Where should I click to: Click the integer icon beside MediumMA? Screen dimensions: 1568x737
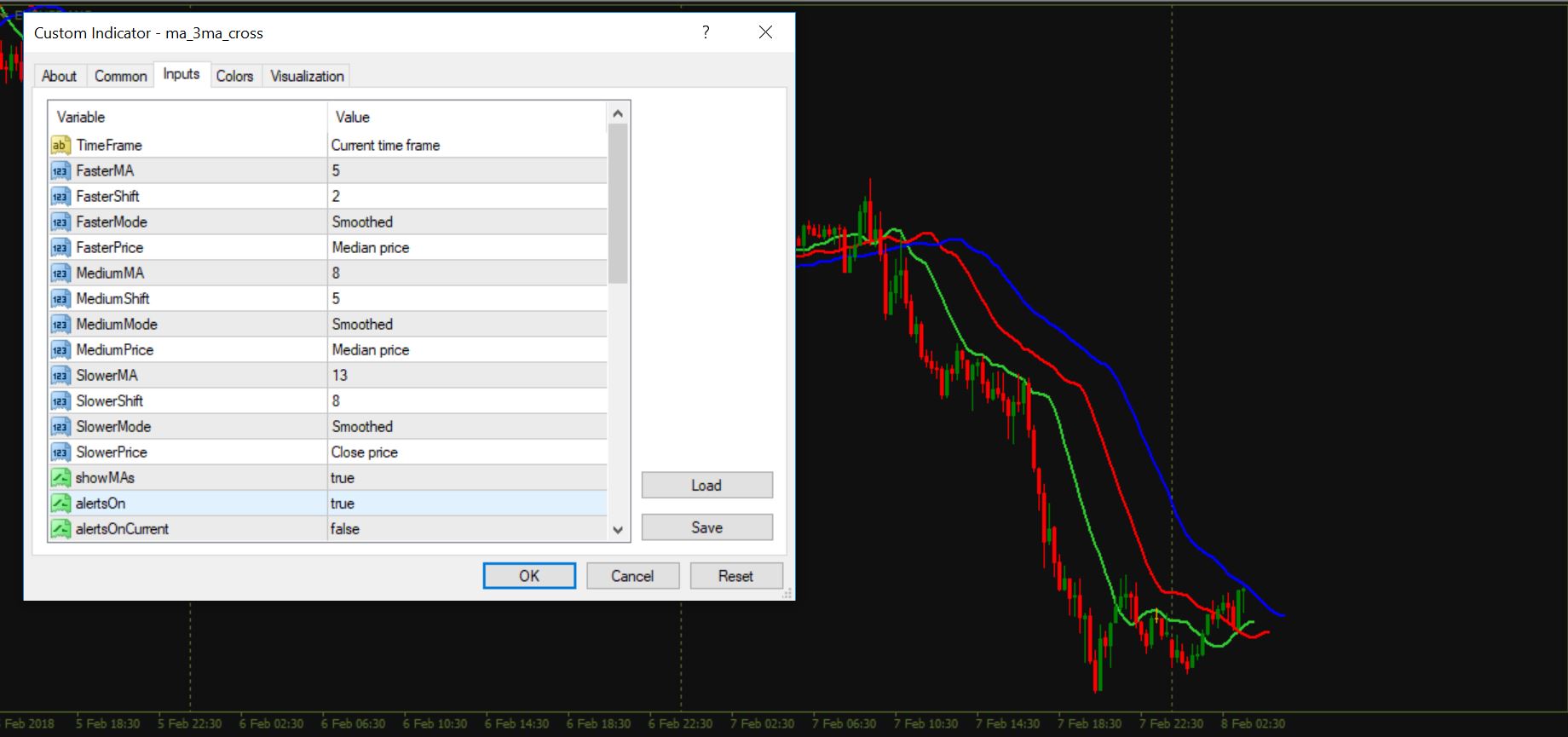point(60,273)
